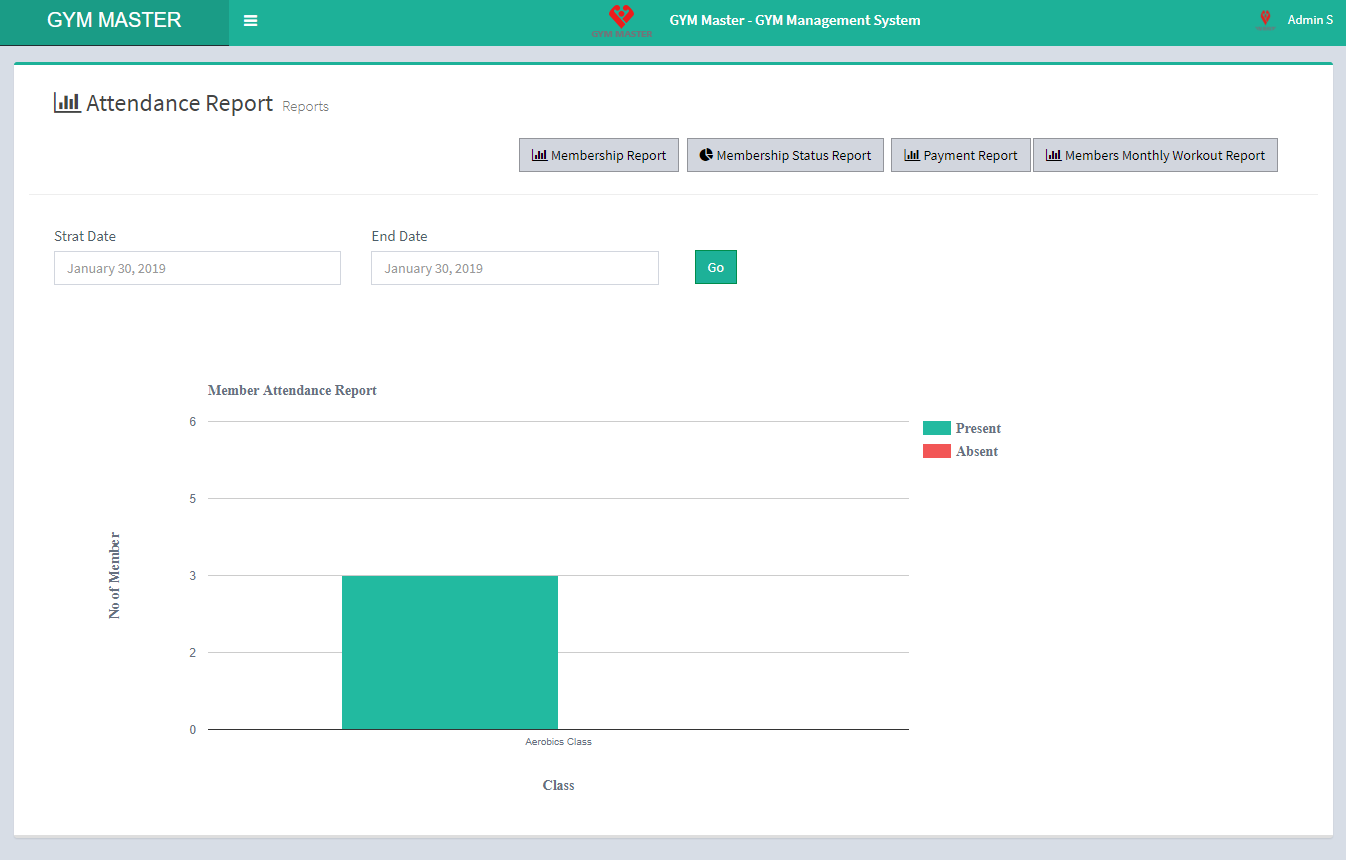Click the pie chart icon for Membership Status
The height and width of the screenshot is (860, 1346).
click(x=706, y=155)
